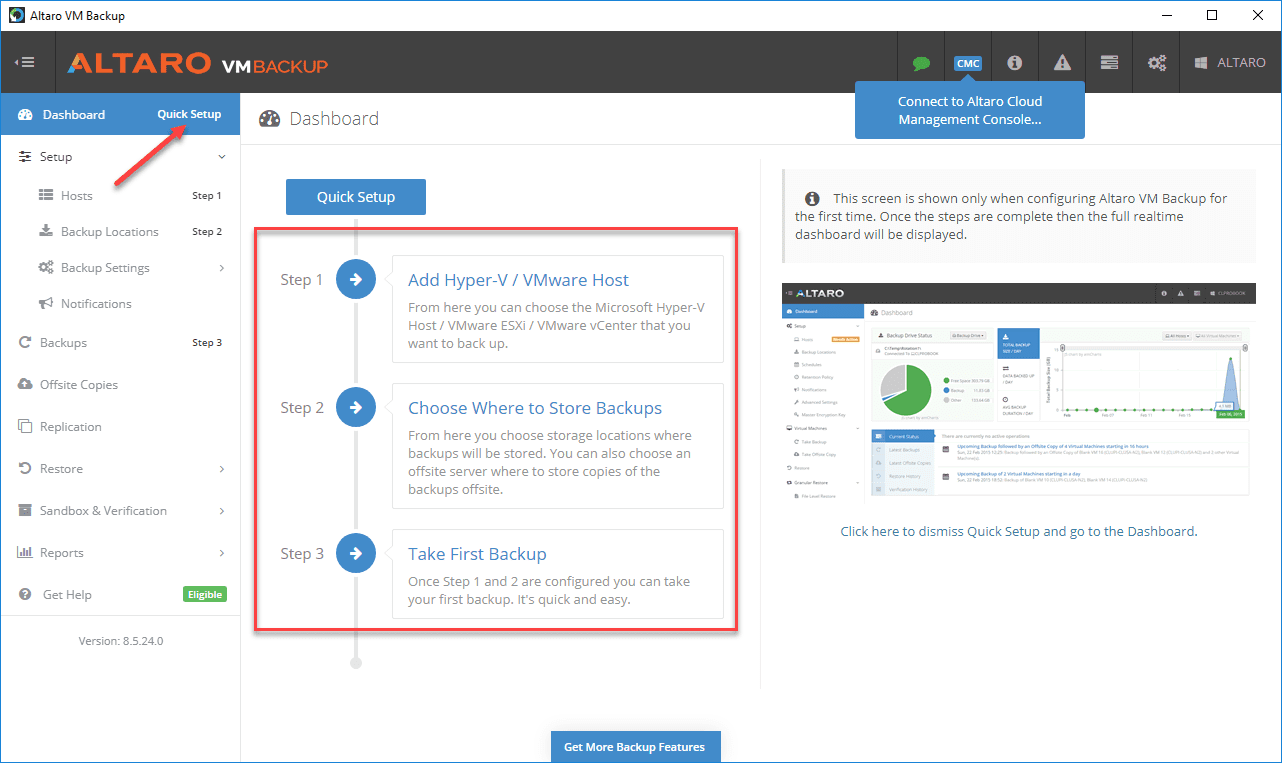1282x763 pixels.
Task: Click the Dashboard page heading
Action: pyautogui.click(x=334, y=119)
